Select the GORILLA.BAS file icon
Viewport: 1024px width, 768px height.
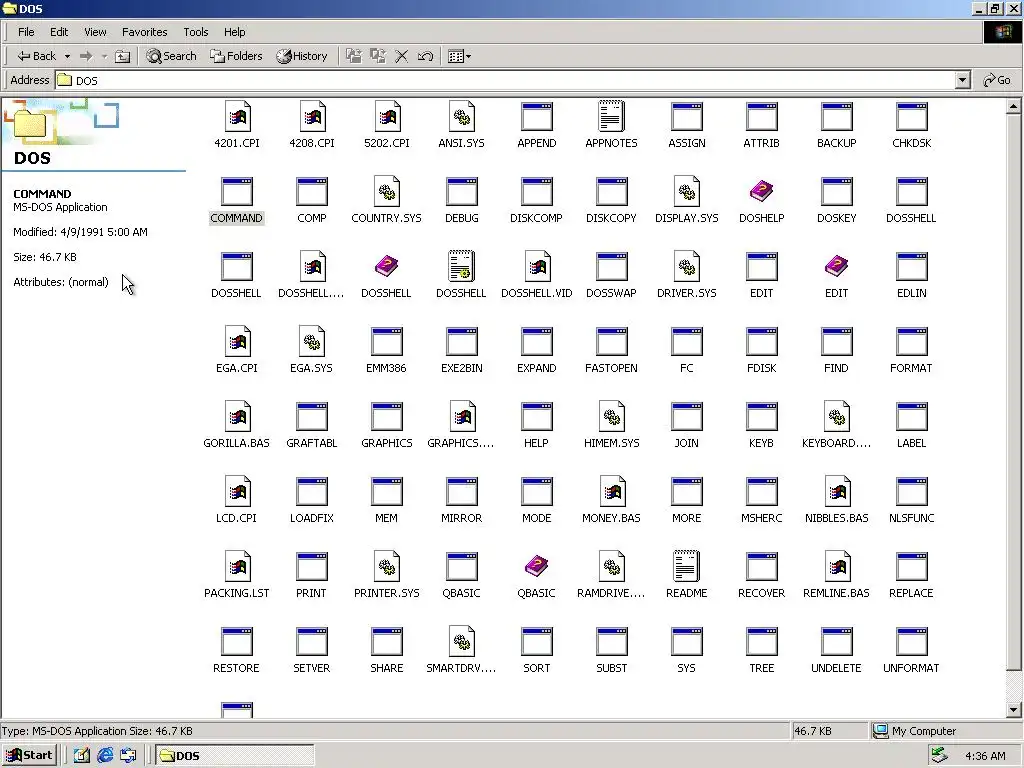[237, 417]
